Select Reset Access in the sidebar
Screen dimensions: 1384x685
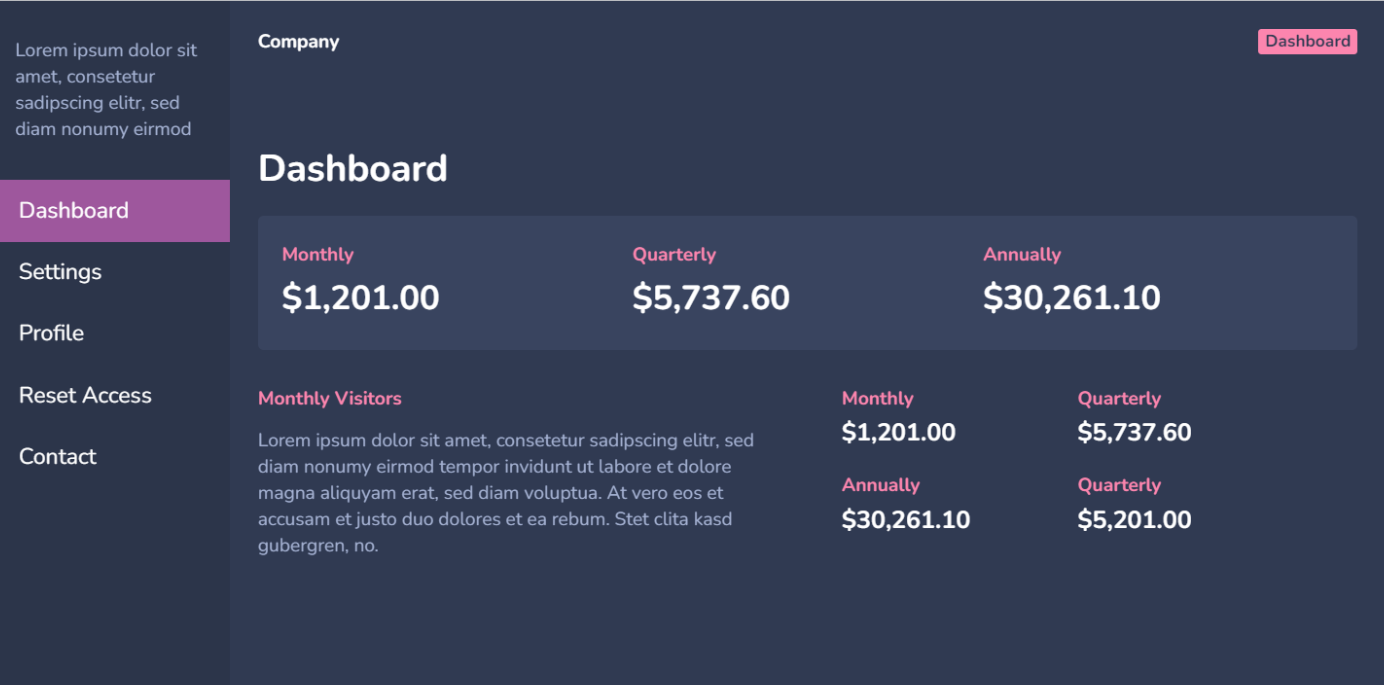pos(85,395)
